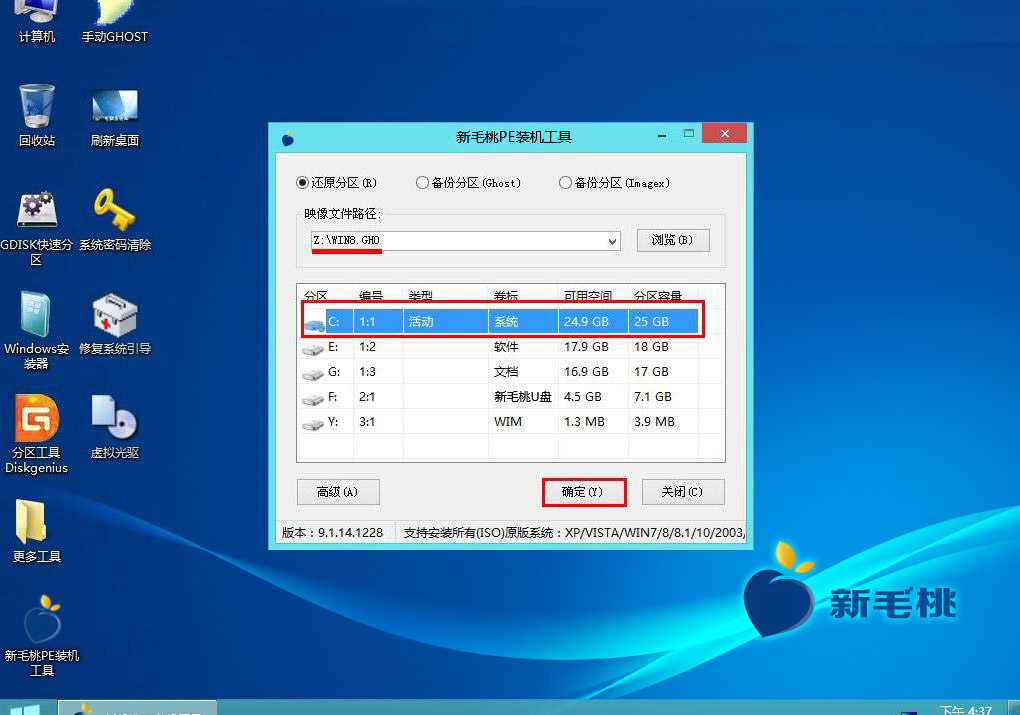Click the 分区 column header
Viewport: 1020px width, 715px height.
pyautogui.click(x=315, y=296)
